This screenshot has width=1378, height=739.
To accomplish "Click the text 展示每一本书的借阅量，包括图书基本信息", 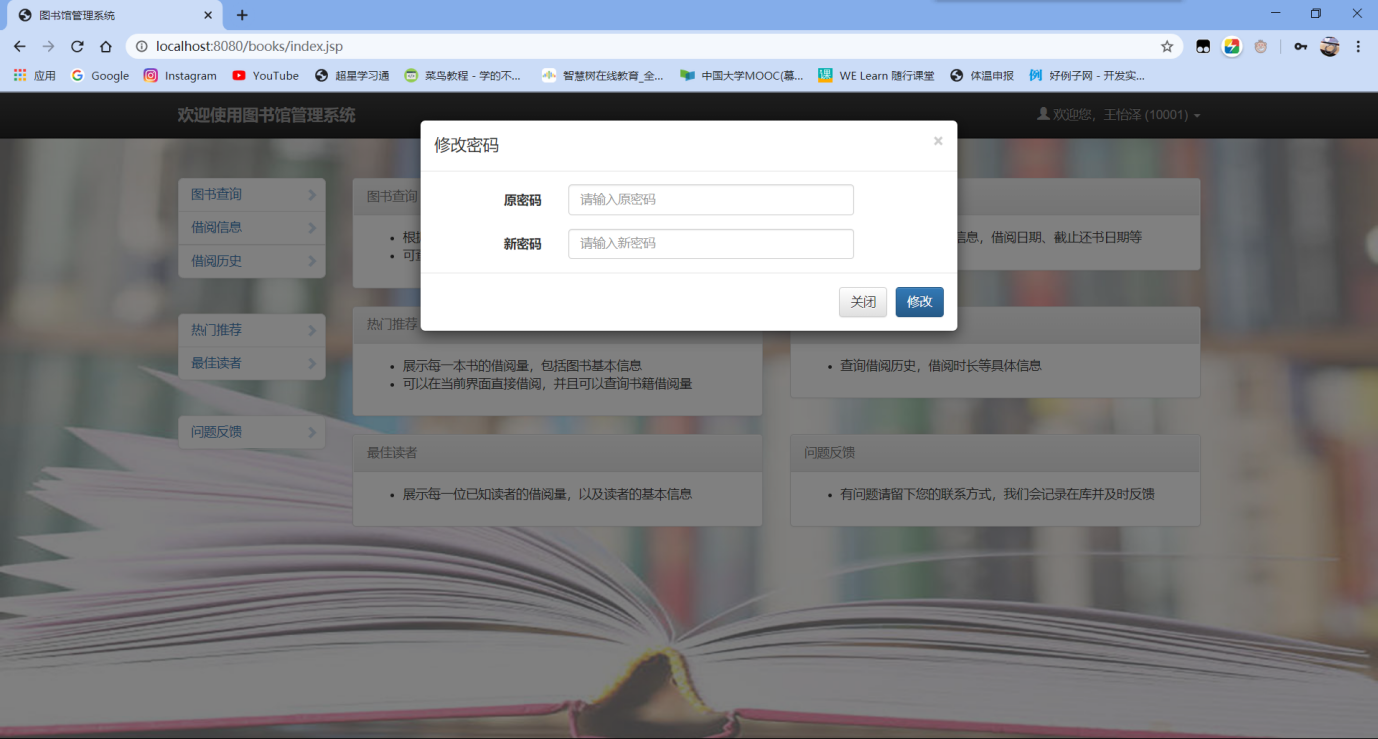I will (522, 366).
